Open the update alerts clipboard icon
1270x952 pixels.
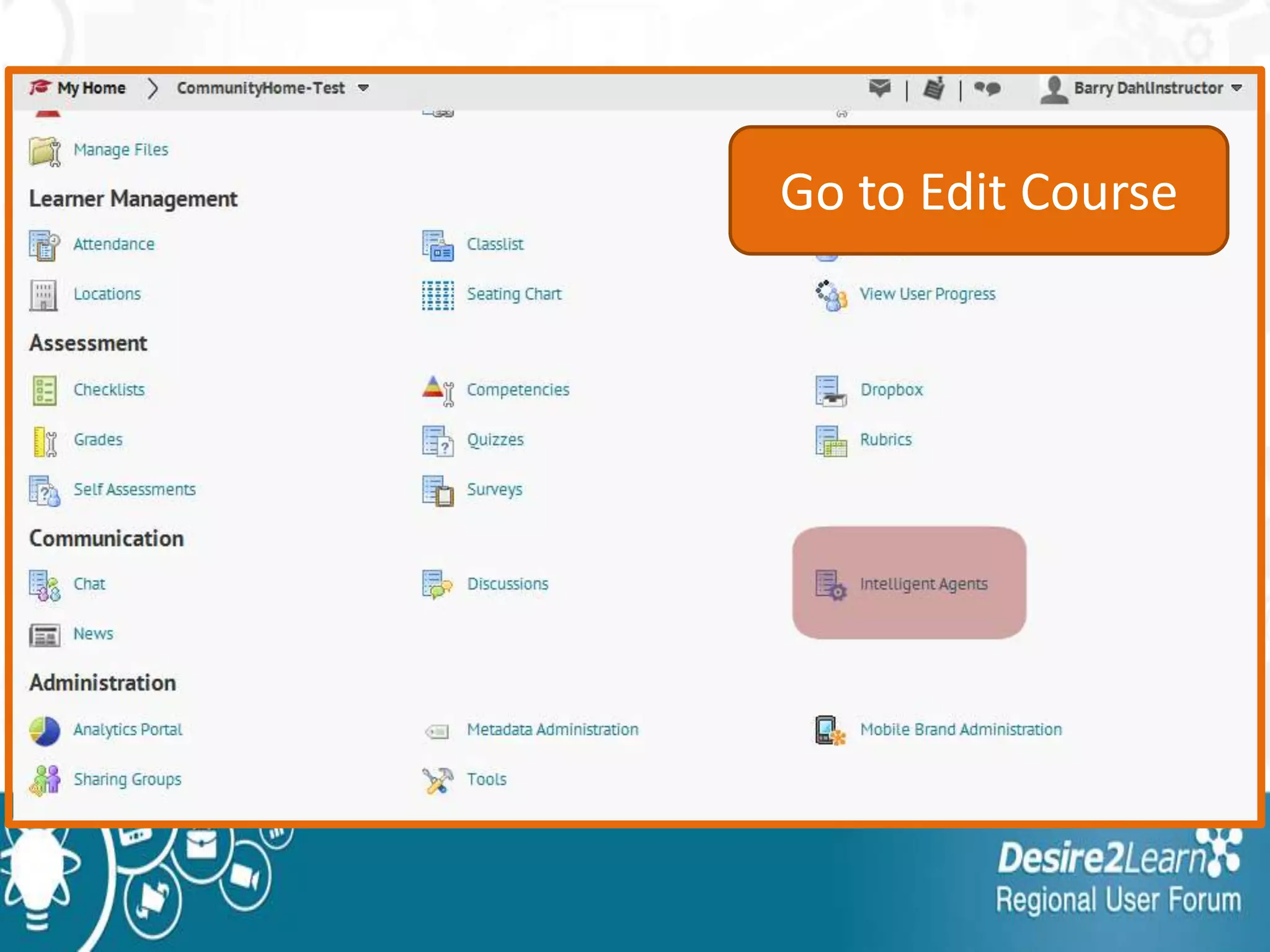coord(934,89)
